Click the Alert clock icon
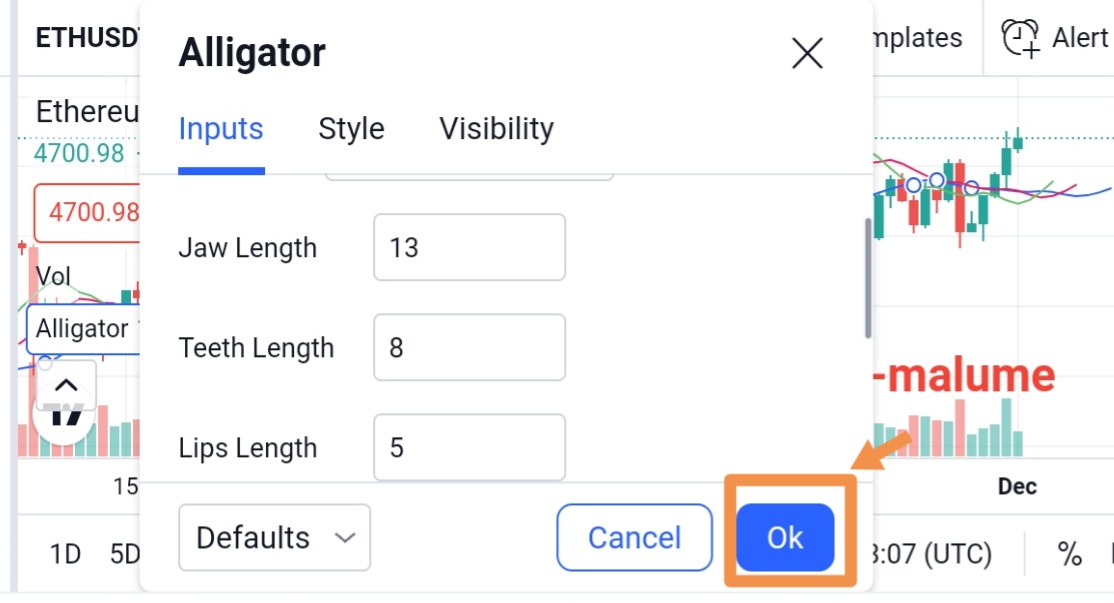Screen dimensions: 1114x603 pyautogui.click(x=1020, y=38)
